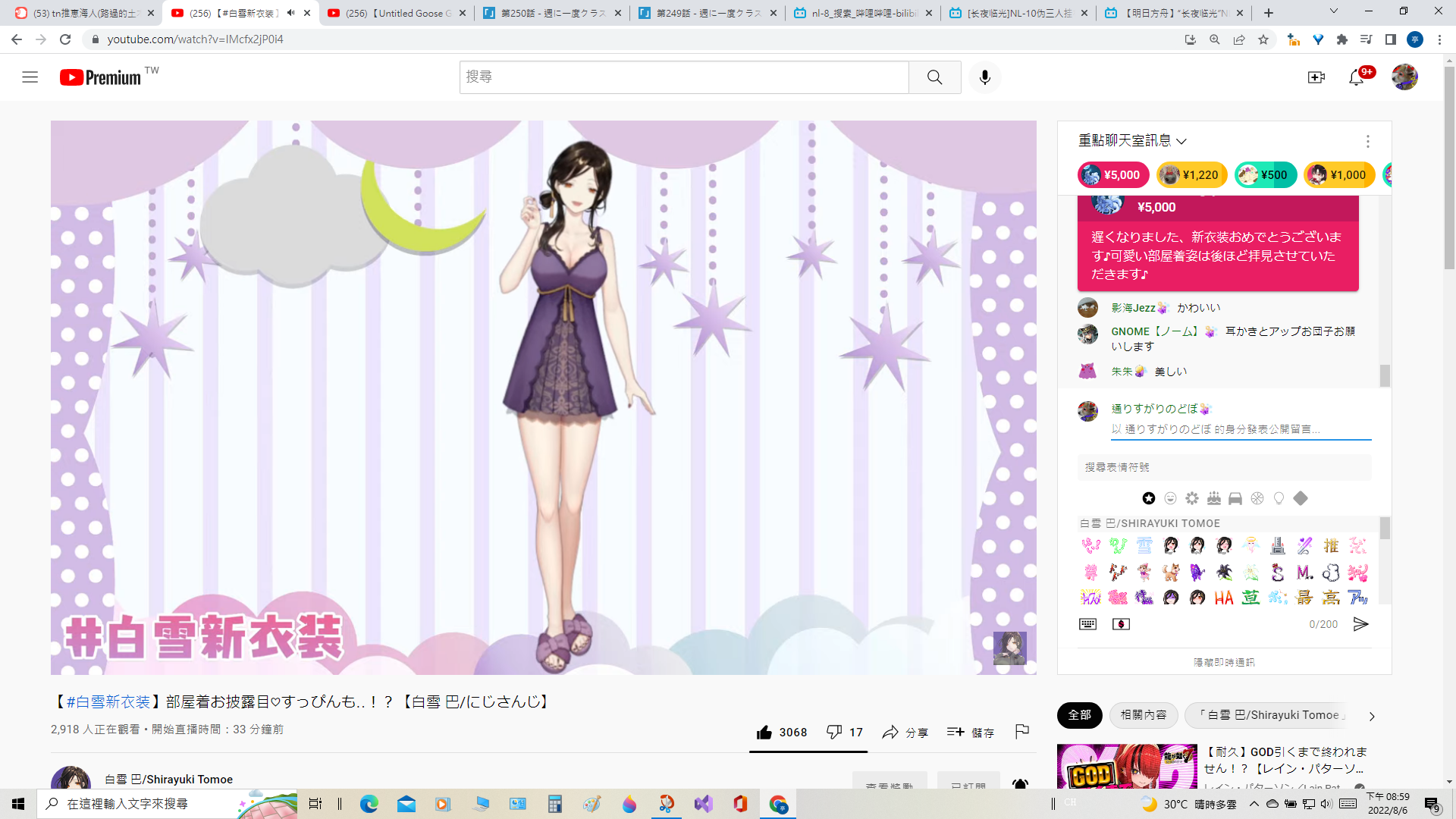The image size is (1456, 819).
Task: Mute the playing #白雪新衣装 tab speaker icon
Action: (290, 13)
